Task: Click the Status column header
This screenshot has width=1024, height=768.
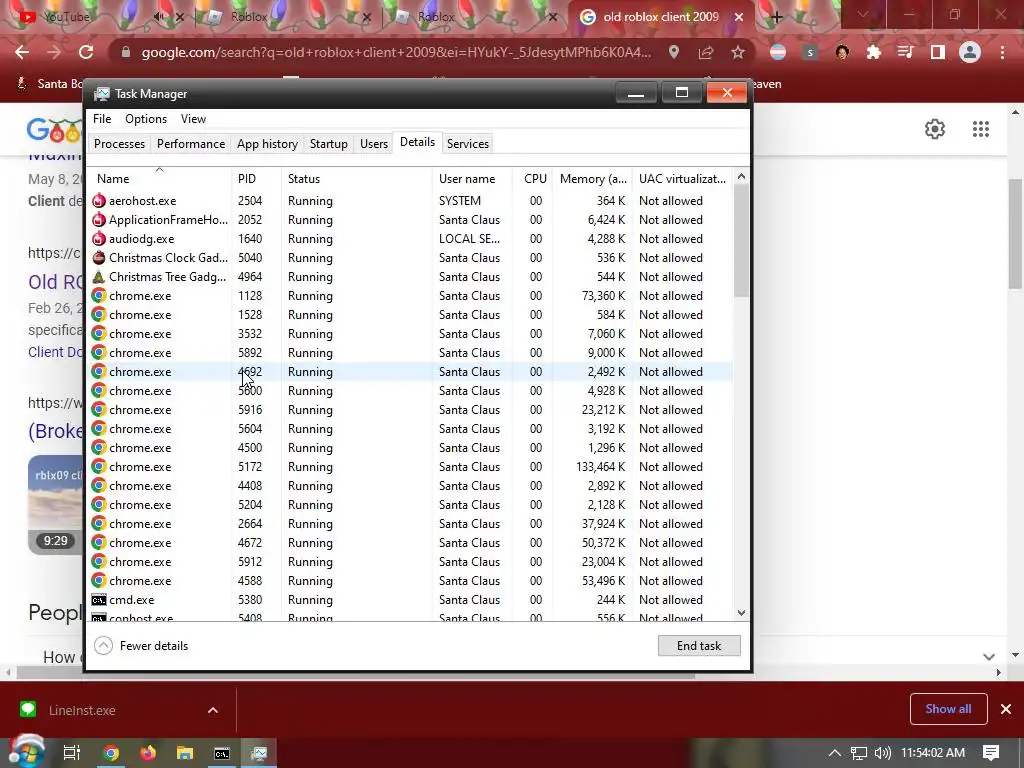Action: 357,178
